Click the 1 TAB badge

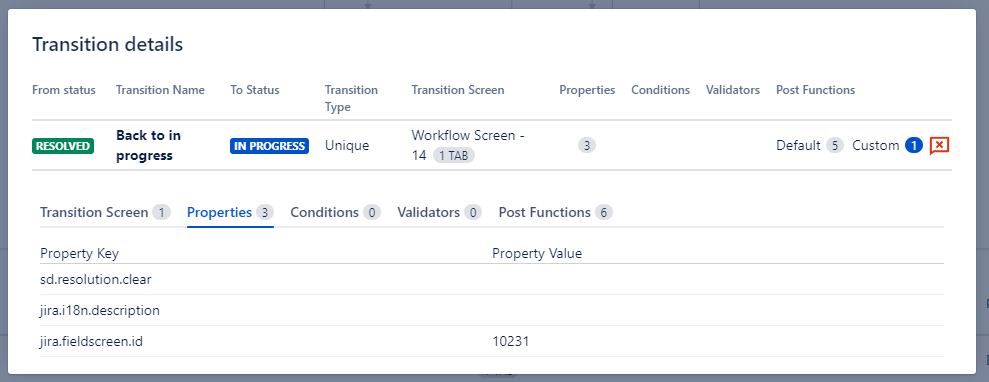tap(454, 156)
